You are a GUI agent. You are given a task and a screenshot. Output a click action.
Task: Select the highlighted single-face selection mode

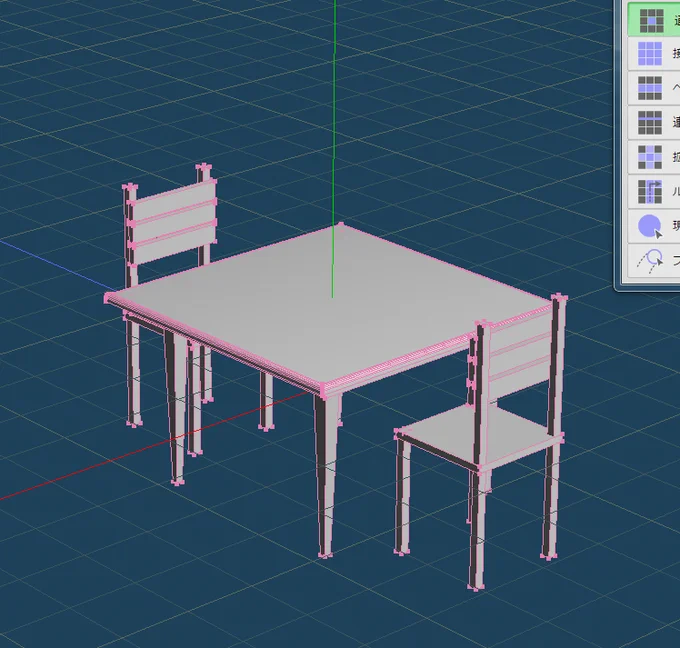[x=654, y=19]
